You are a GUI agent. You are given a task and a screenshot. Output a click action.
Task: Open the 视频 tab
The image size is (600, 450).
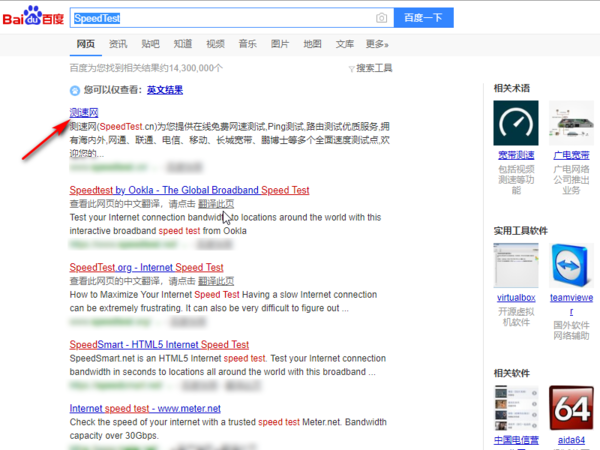pyautogui.click(x=215, y=44)
